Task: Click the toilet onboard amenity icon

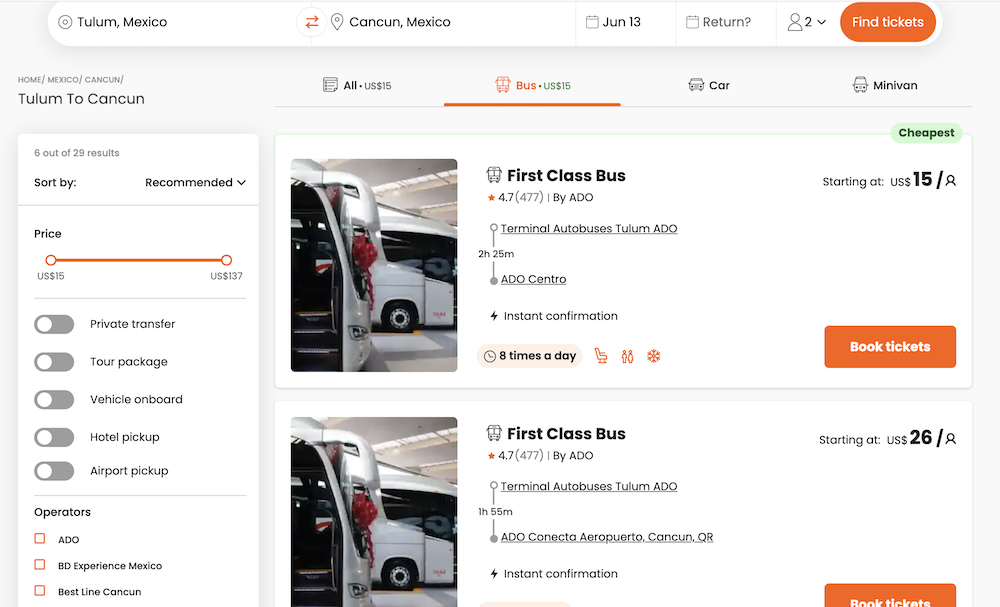Action: 627,355
